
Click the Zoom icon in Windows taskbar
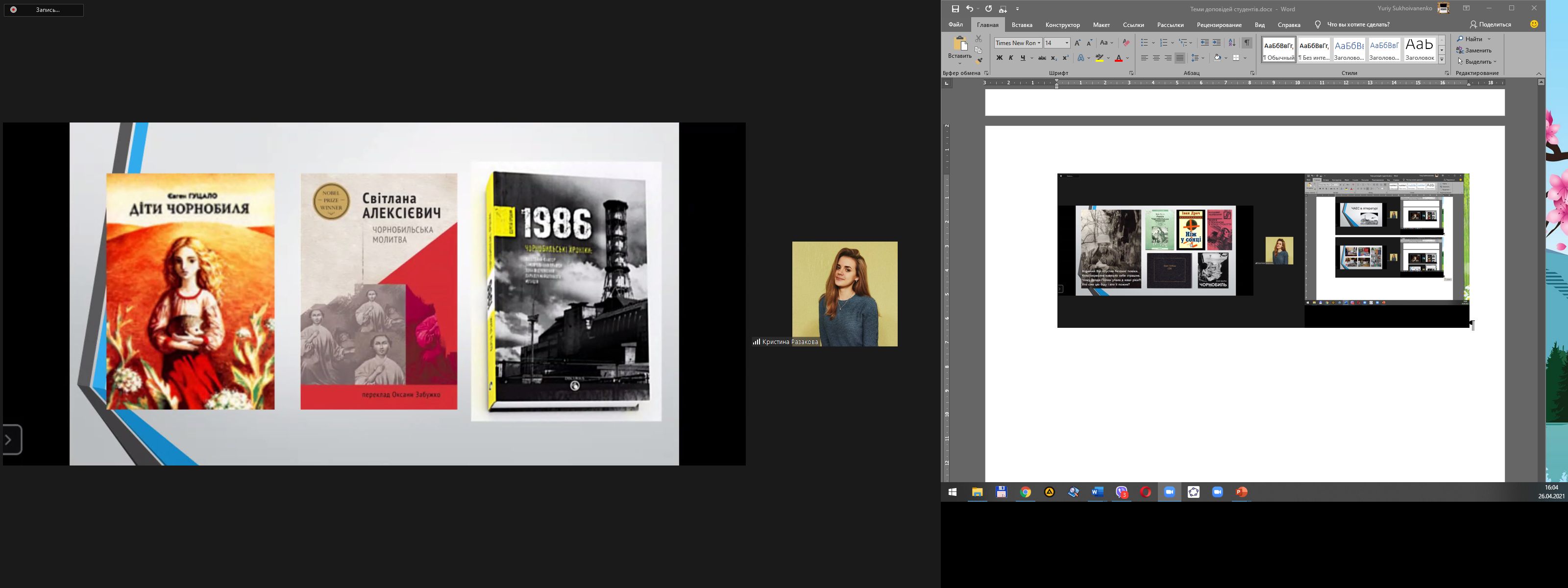click(1169, 492)
